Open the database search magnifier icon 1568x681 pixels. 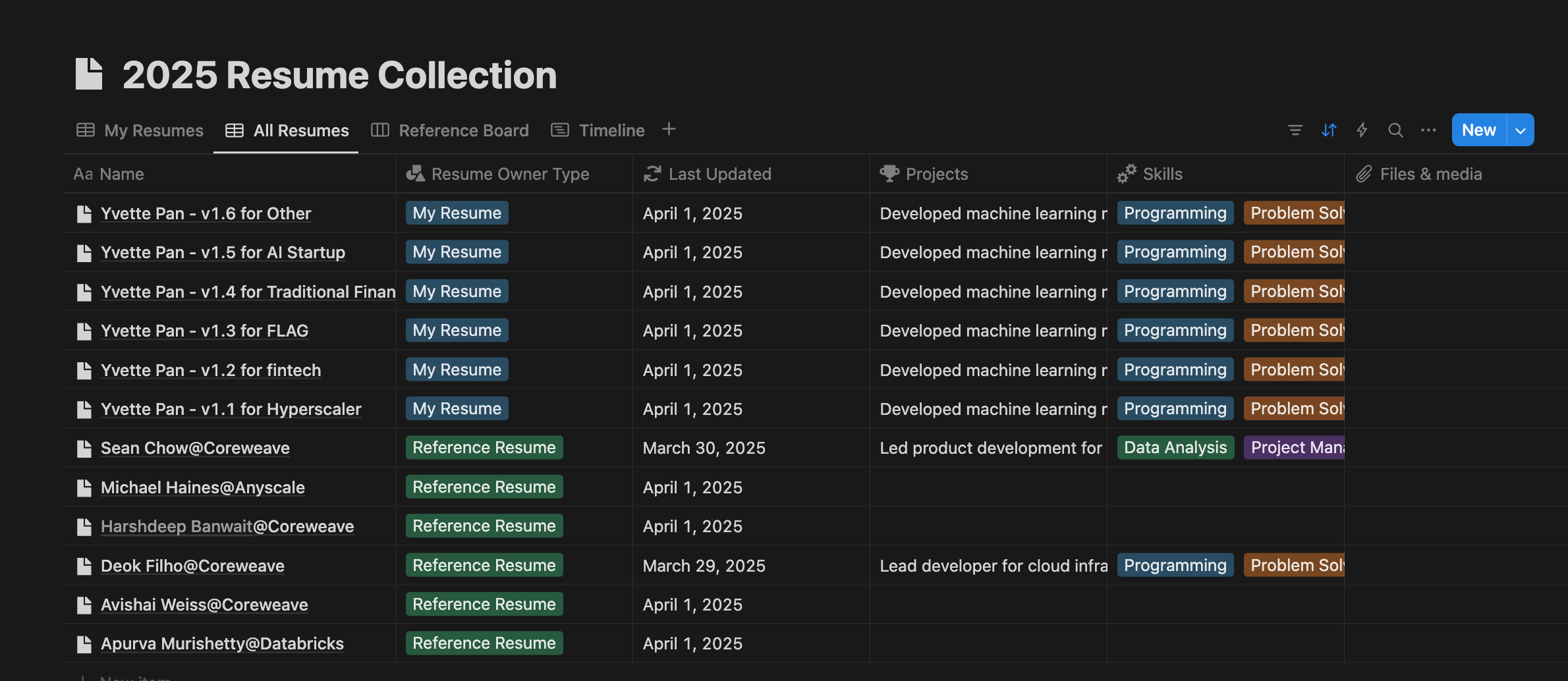pos(1395,130)
